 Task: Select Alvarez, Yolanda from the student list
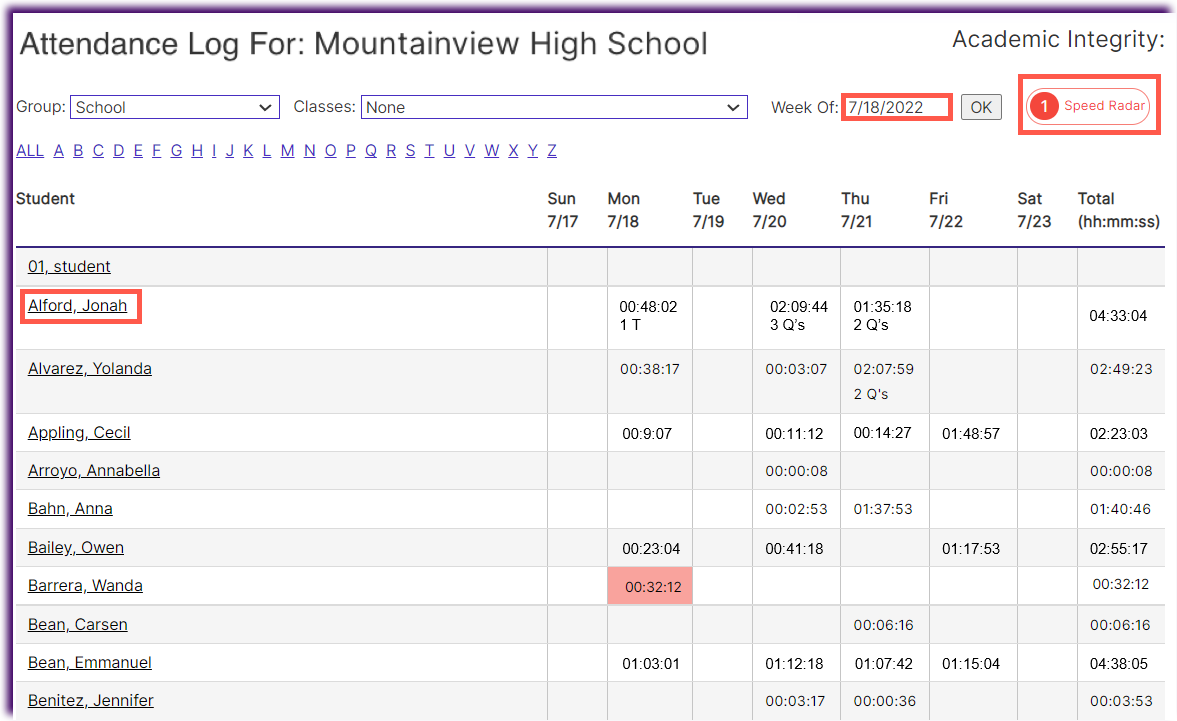click(x=89, y=368)
